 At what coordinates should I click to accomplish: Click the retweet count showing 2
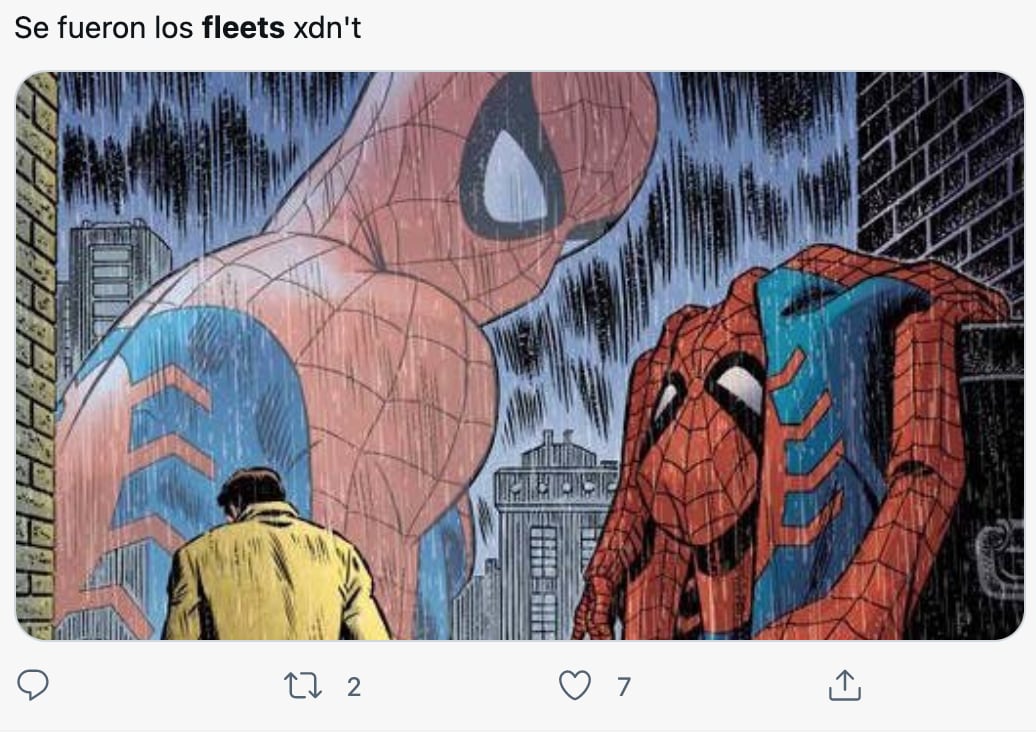click(x=353, y=687)
